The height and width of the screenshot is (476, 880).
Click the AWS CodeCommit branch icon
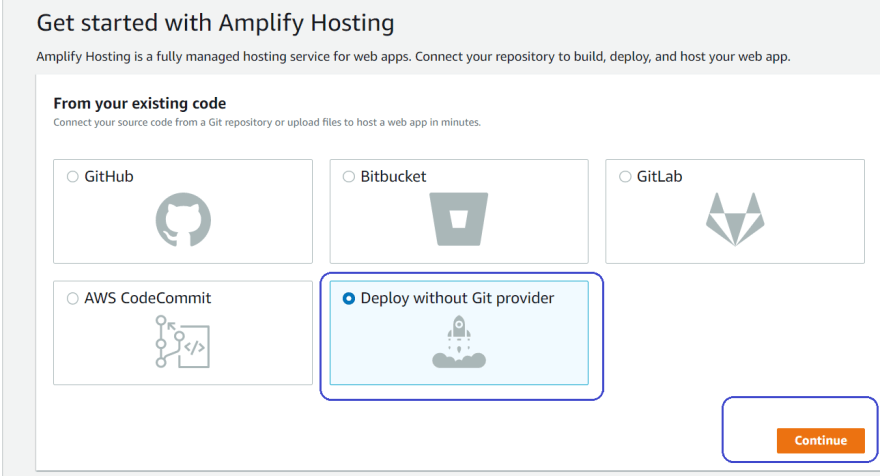[182, 342]
